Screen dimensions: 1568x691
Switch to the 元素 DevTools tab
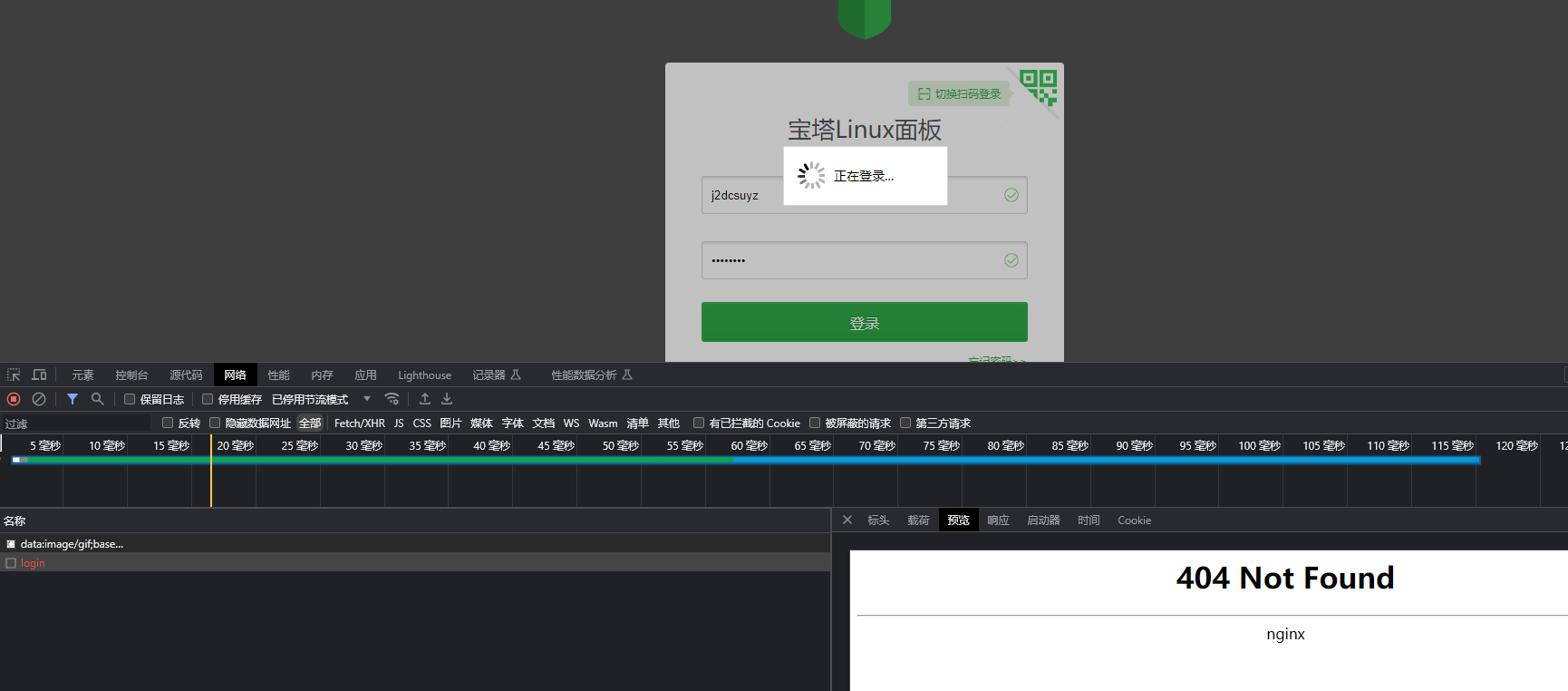[82, 375]
